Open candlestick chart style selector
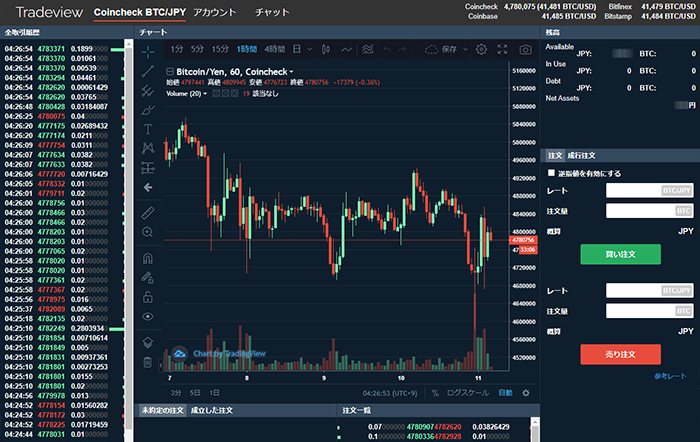 tap(326, 50)
